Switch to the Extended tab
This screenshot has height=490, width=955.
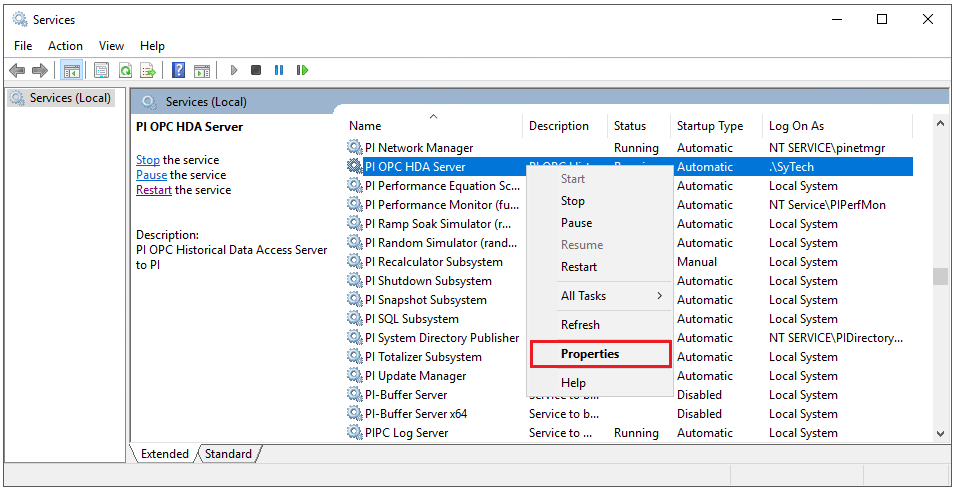coord(165,454)
